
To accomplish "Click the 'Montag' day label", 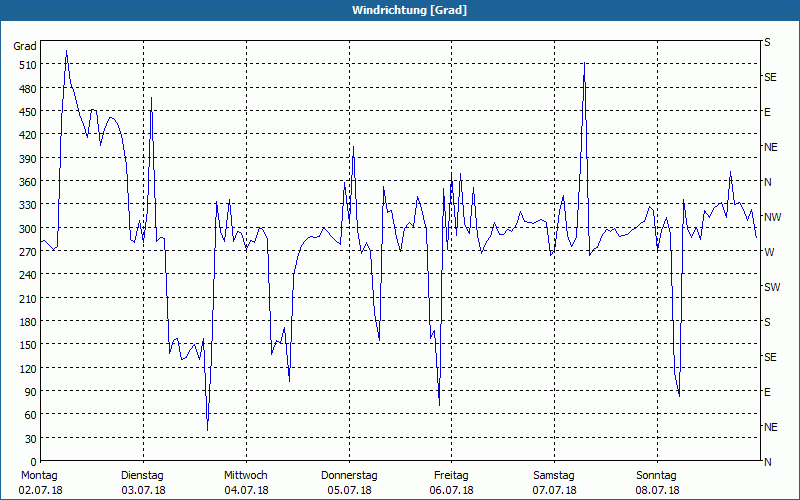I will (x=39, y=476).
